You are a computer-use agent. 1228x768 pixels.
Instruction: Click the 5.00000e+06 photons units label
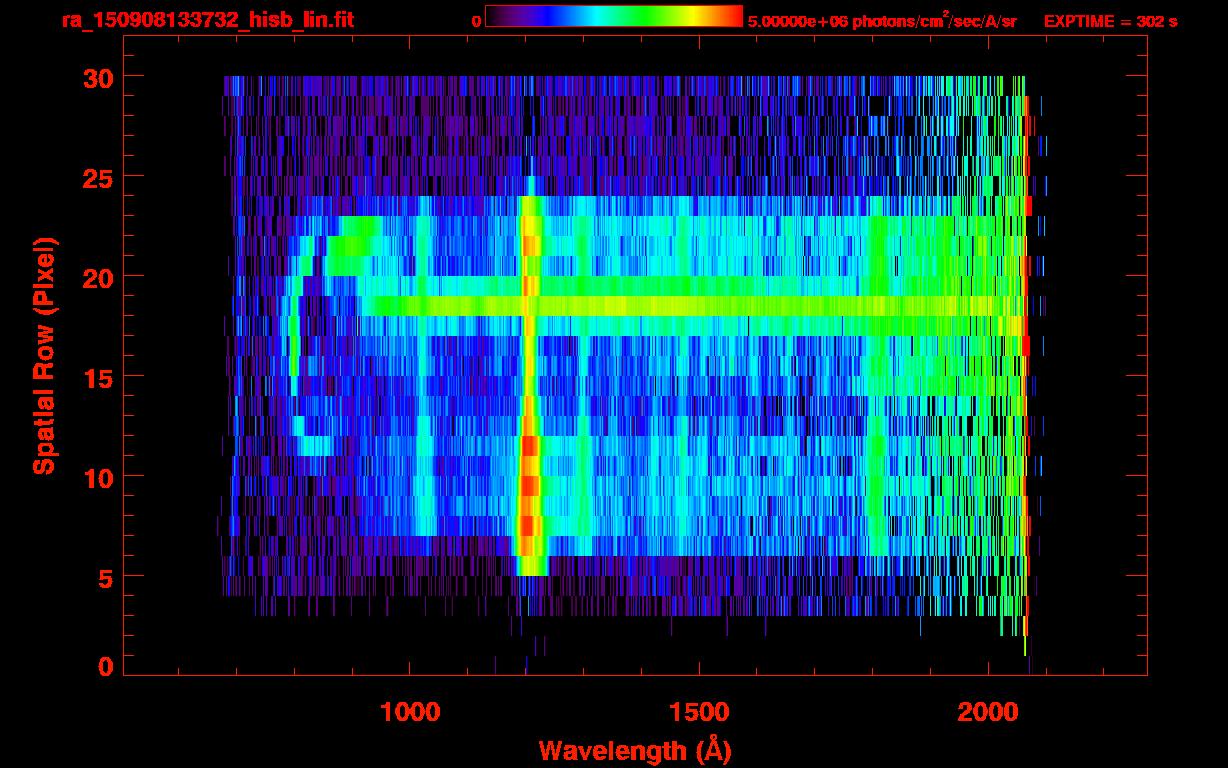click(x=882, y=21)
